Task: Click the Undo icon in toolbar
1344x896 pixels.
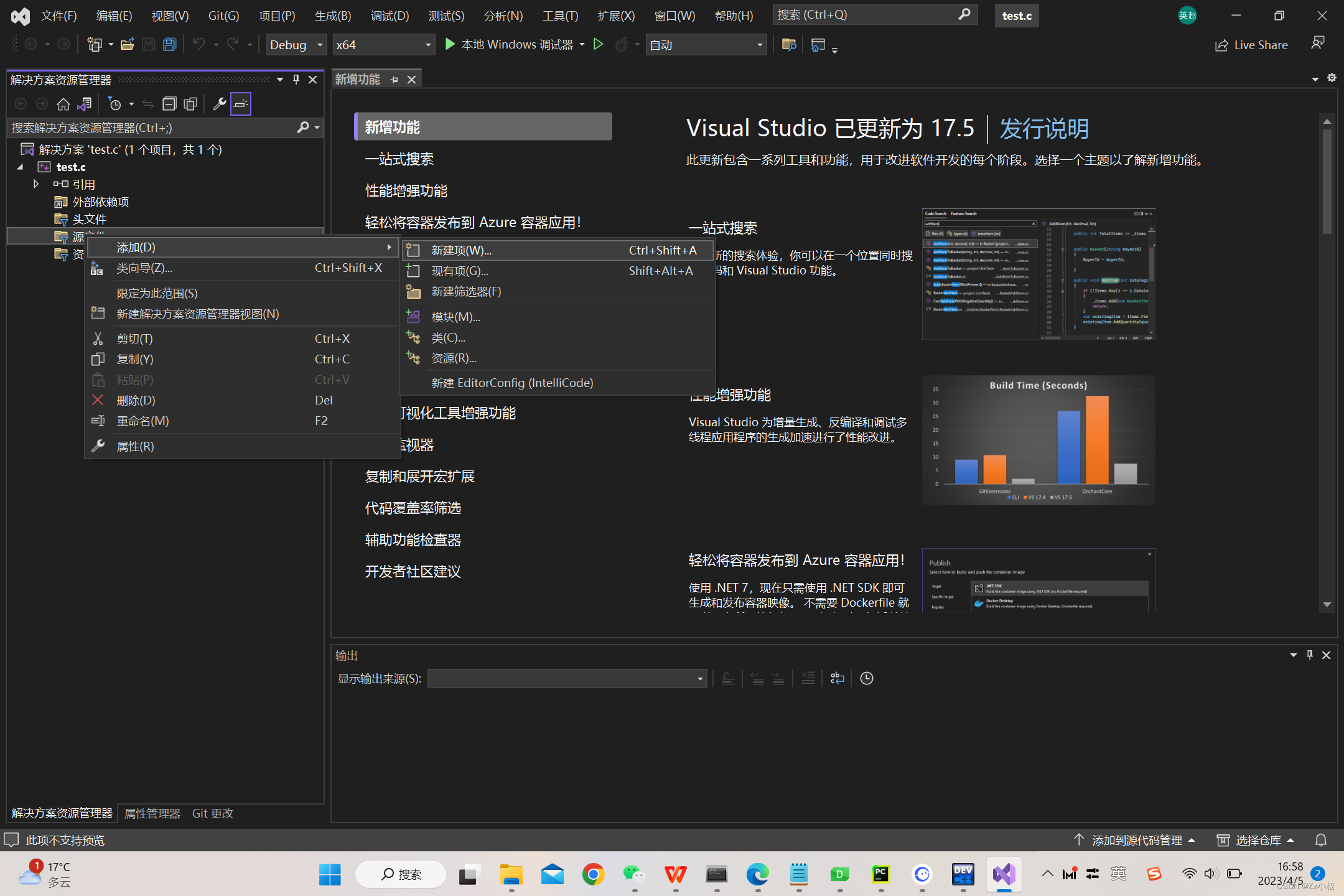Action: pos(198,44)
